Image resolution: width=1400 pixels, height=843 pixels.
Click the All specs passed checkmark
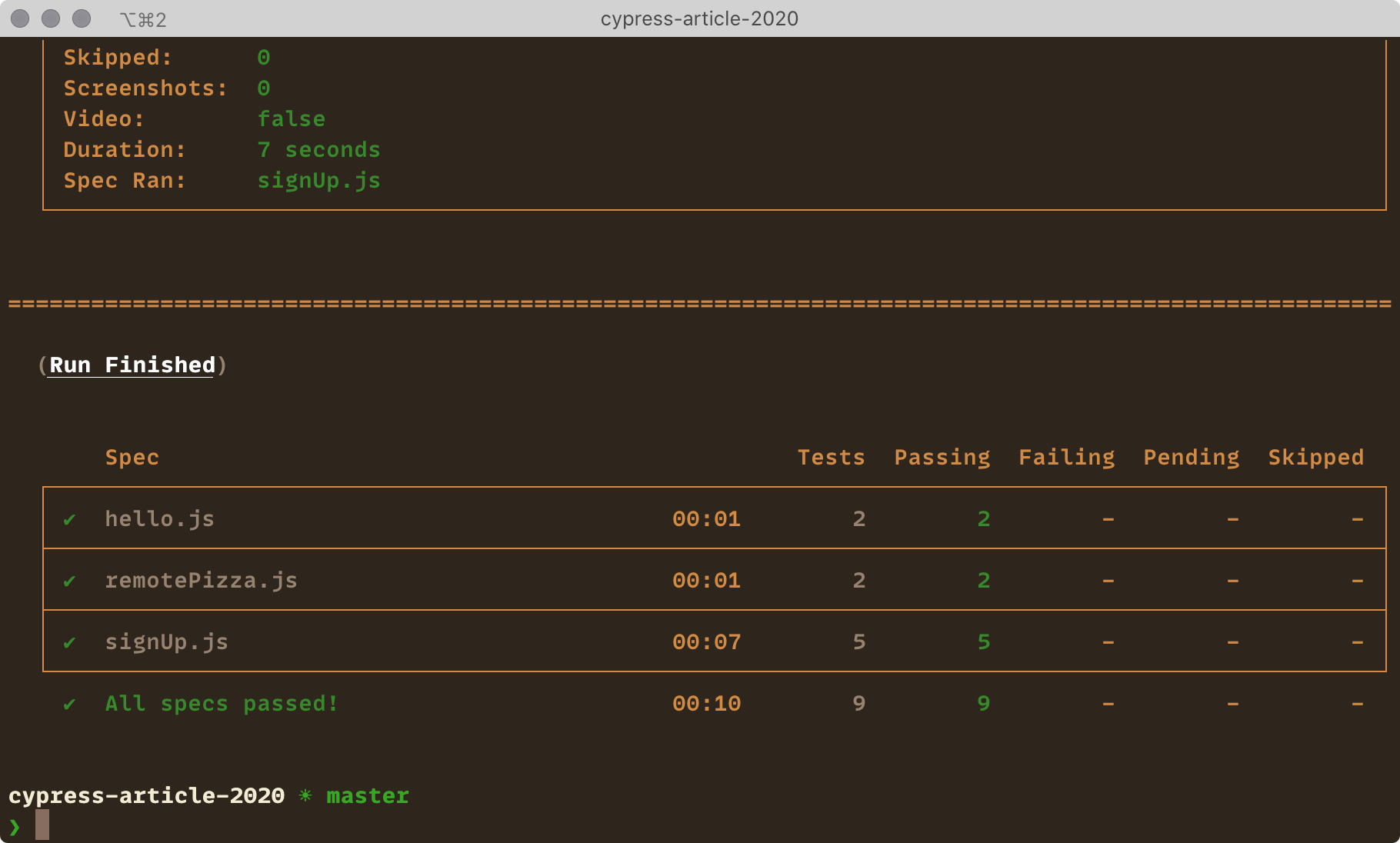coord(68,703)
